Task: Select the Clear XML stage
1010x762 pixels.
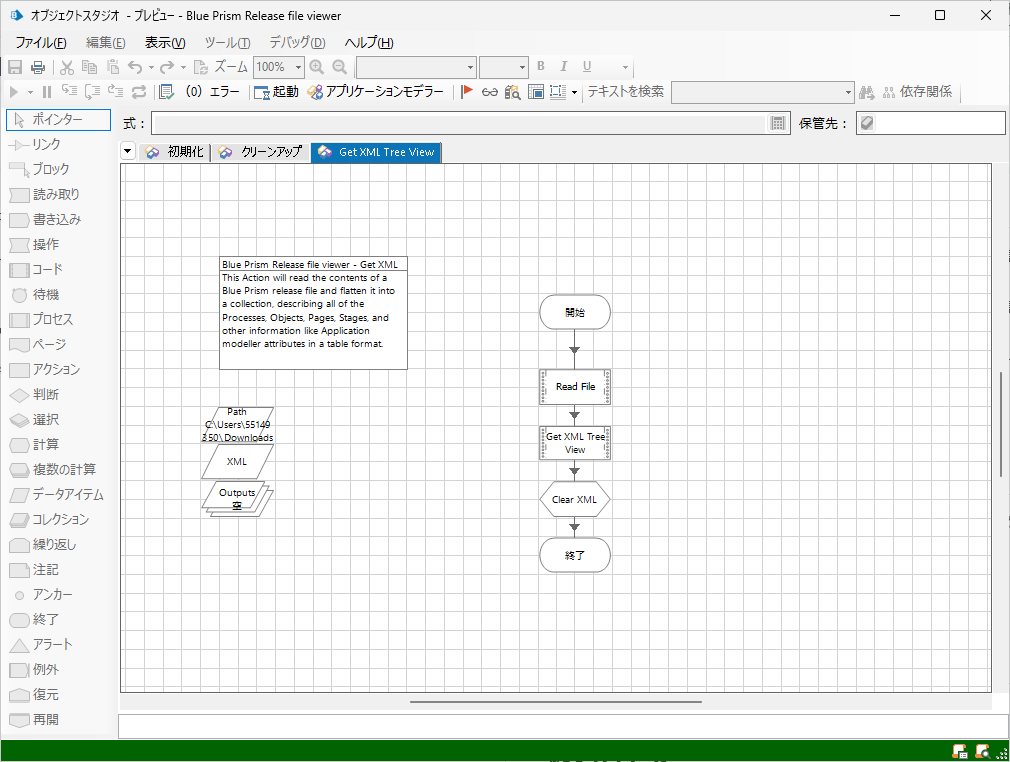Action: coord(575,499)
